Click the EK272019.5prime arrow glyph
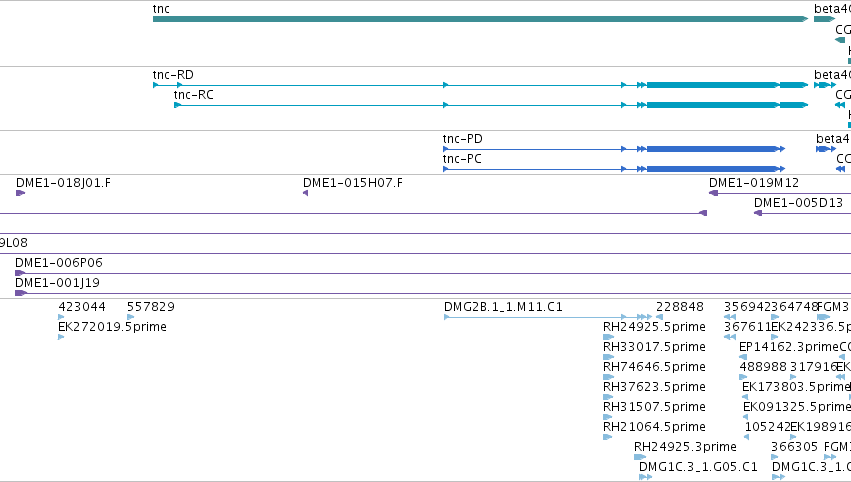Image resolution: width=851 pixels, height=482 pixels. coord(61,337)
